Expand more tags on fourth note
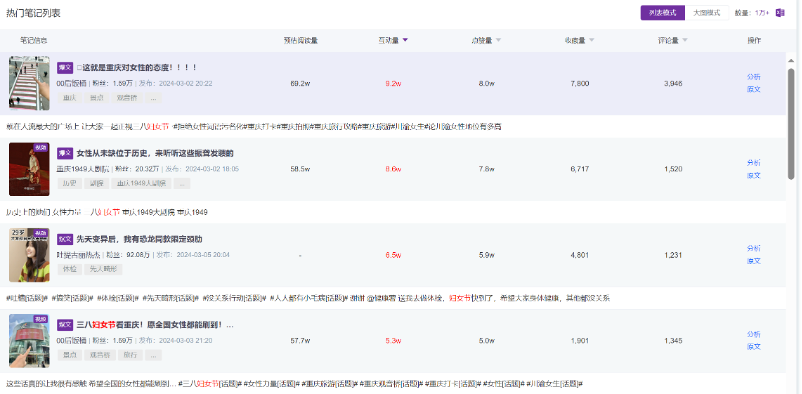Image resolution: width=802 pixels, height=394 pixels. [x=153, y=355]
